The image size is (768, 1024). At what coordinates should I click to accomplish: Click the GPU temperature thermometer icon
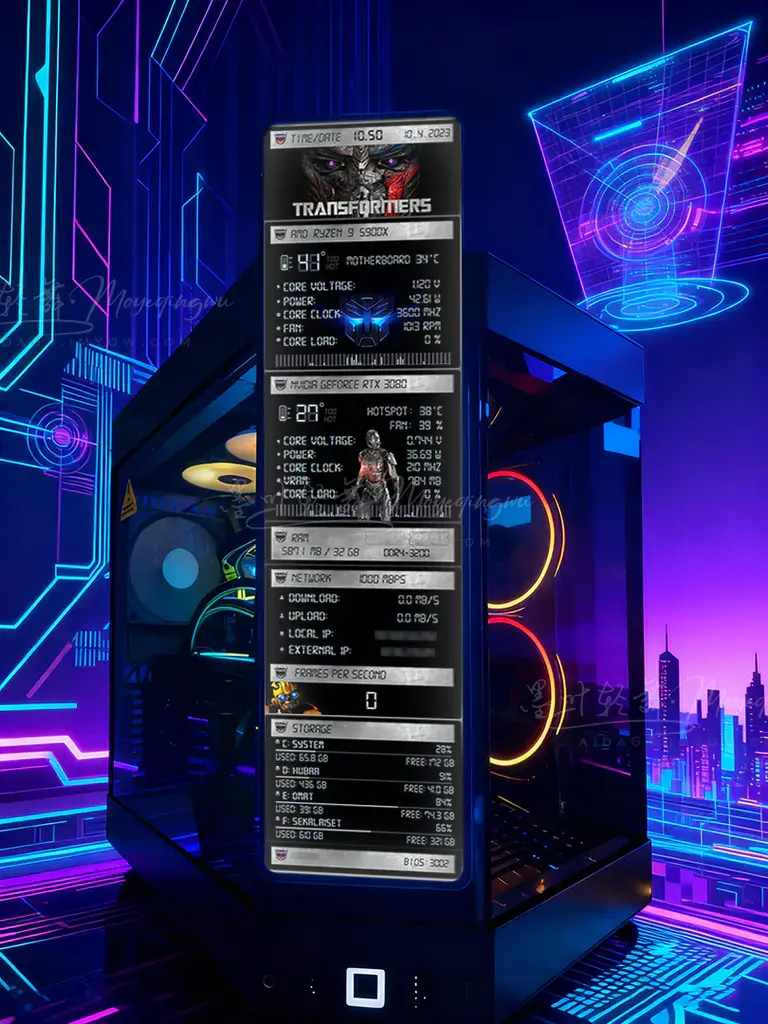click(285, 413)
